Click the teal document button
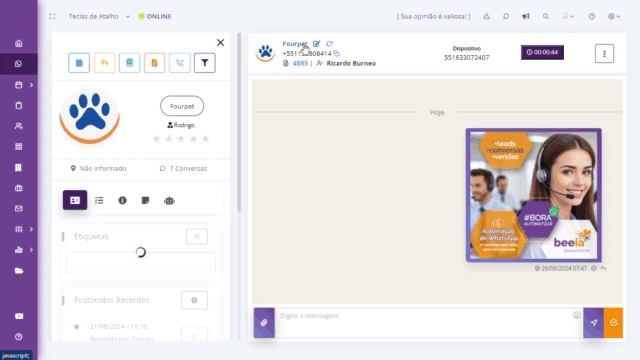Image resolution: width=640 pixels, height=360 pixels. (x=129, y=63)
